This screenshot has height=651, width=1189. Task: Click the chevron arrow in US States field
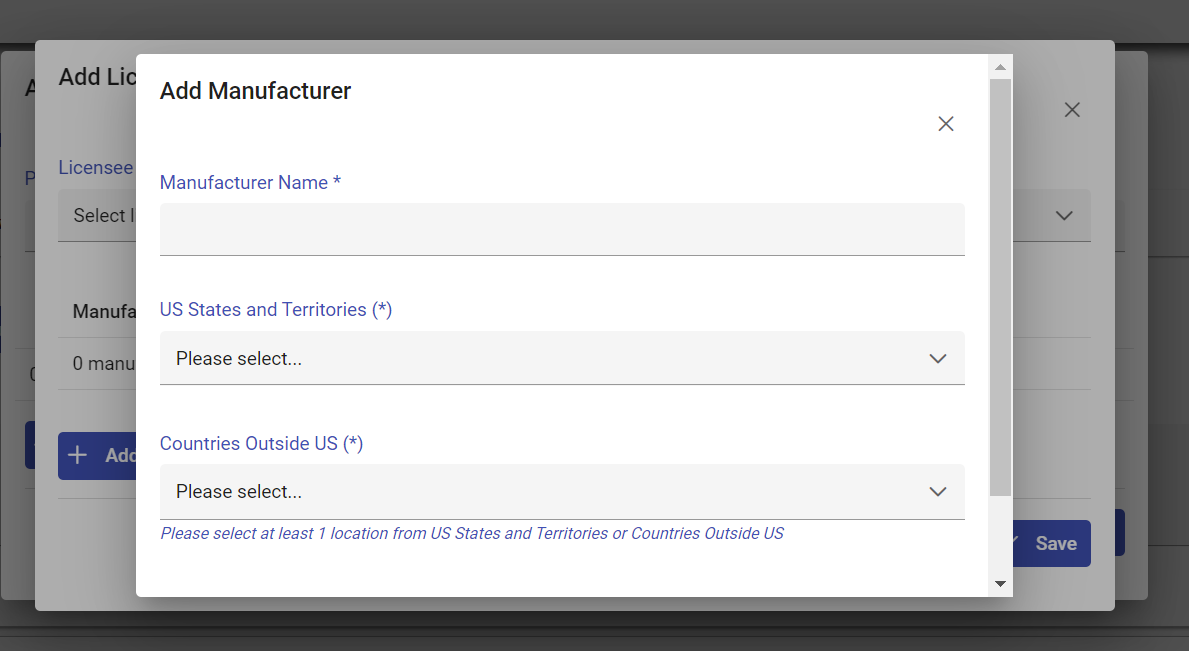tap(937, 358)
